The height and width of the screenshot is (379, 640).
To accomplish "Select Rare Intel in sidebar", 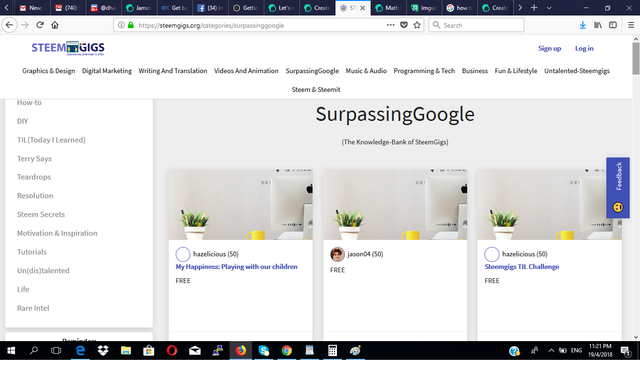I will pyautogui.click(x=33, y=308).
